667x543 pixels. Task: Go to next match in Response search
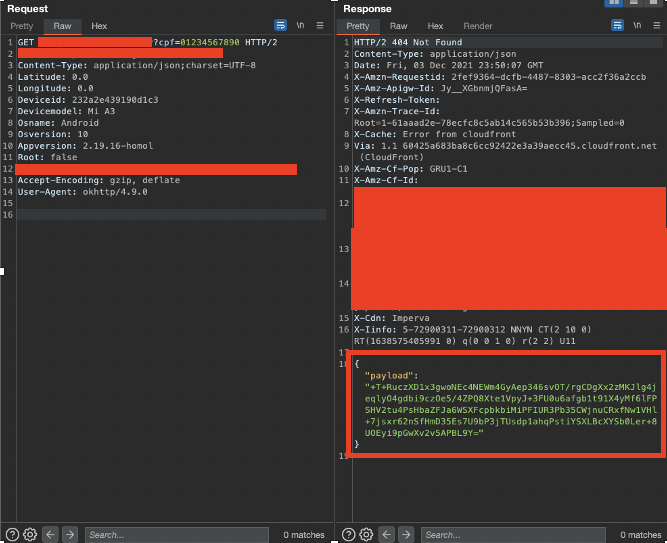coord(406,534)
